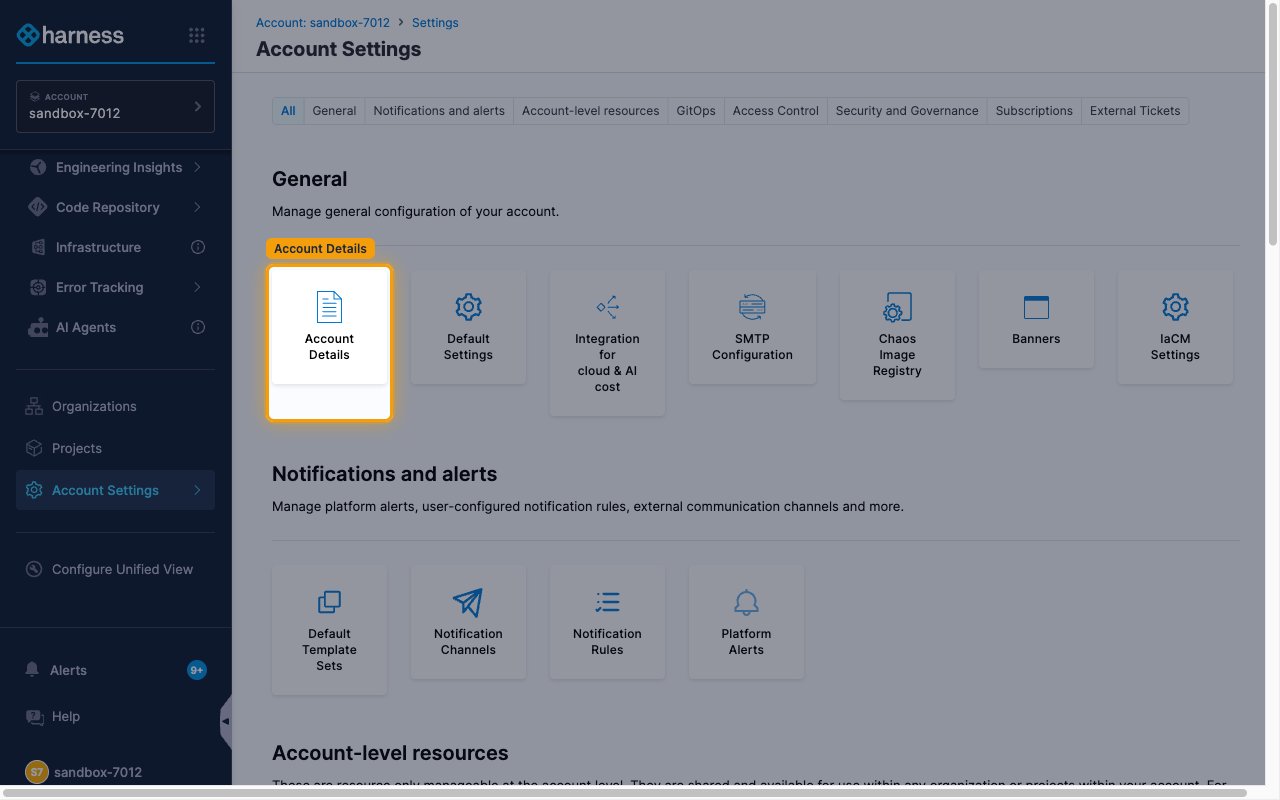Open the Notification Rules card

point(607,621)
